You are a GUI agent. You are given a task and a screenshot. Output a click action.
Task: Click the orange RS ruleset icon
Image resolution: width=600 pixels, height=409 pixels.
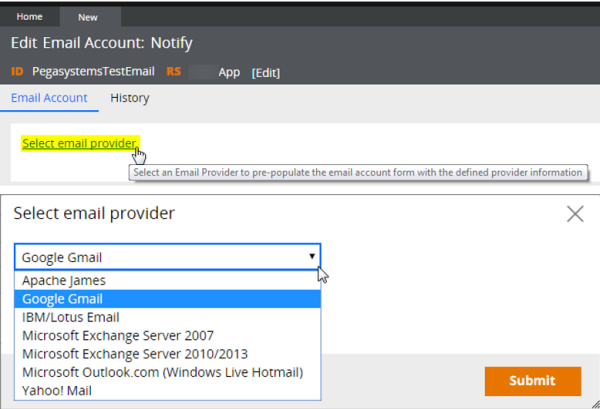(x=174, y=72)
